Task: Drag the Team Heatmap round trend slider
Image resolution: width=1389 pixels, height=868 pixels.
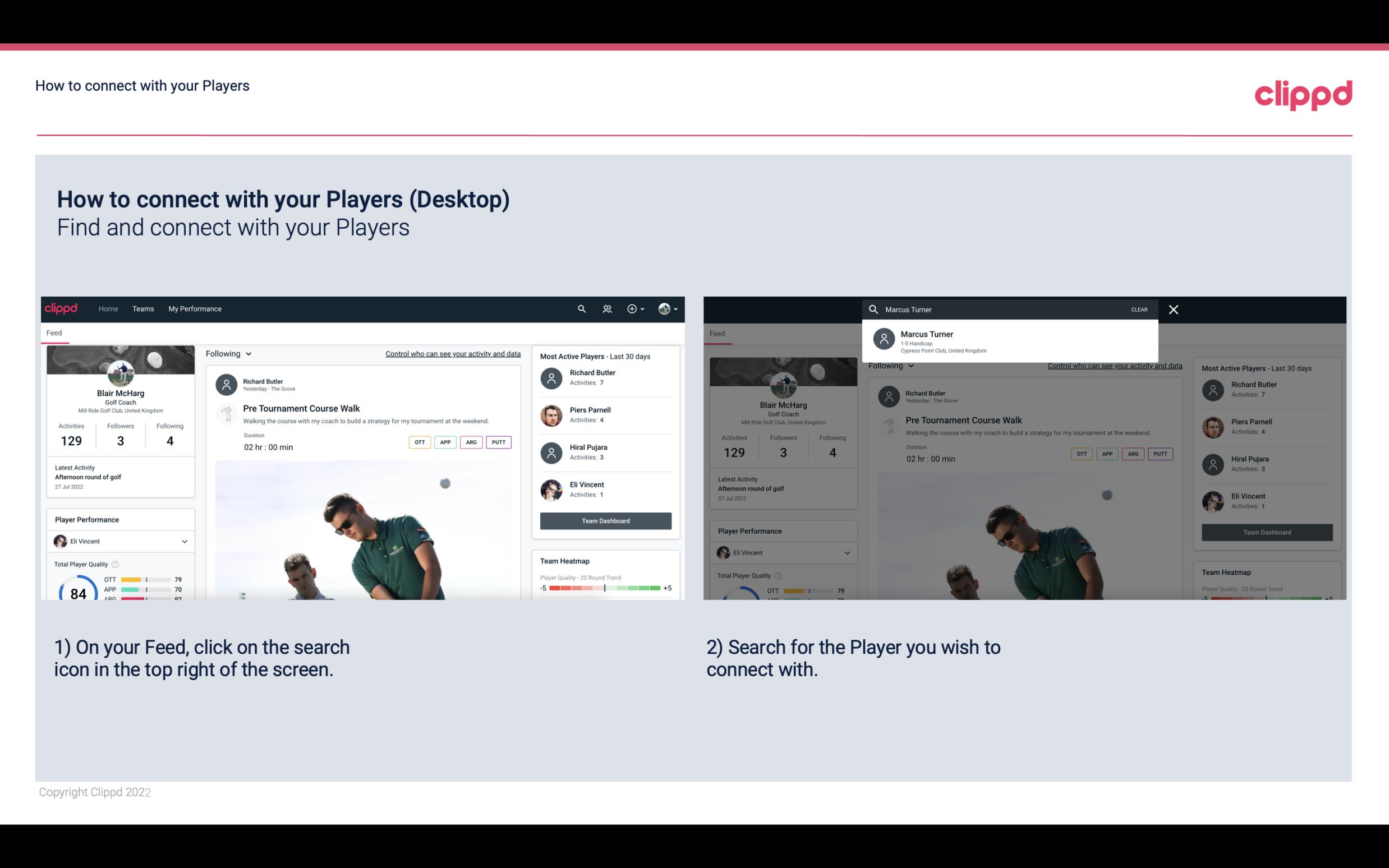Action: tap(604, 589)
